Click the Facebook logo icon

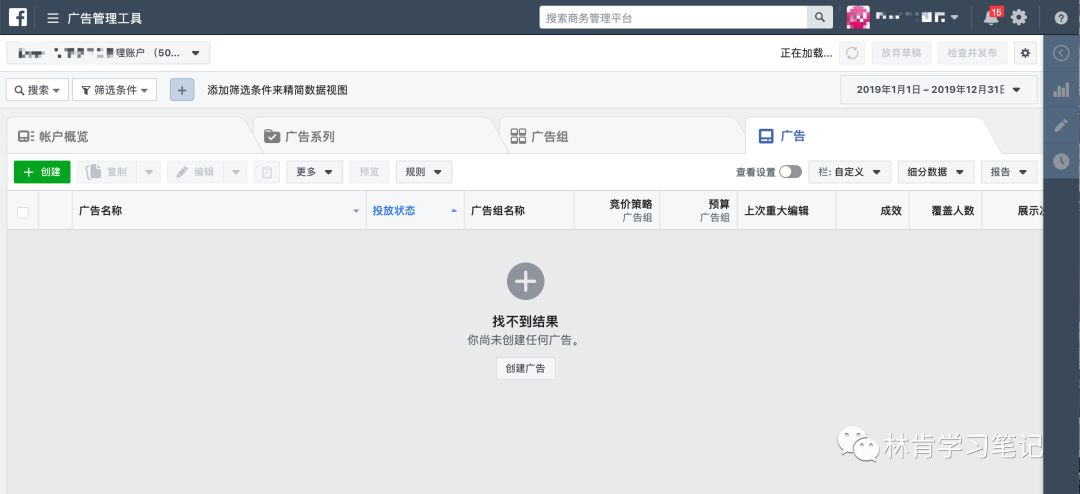pos(18,17)
